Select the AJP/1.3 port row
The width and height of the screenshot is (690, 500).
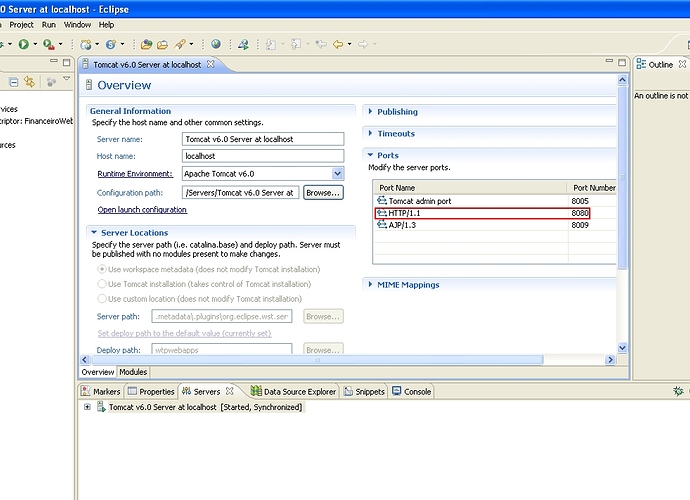(x=494, y=225)
